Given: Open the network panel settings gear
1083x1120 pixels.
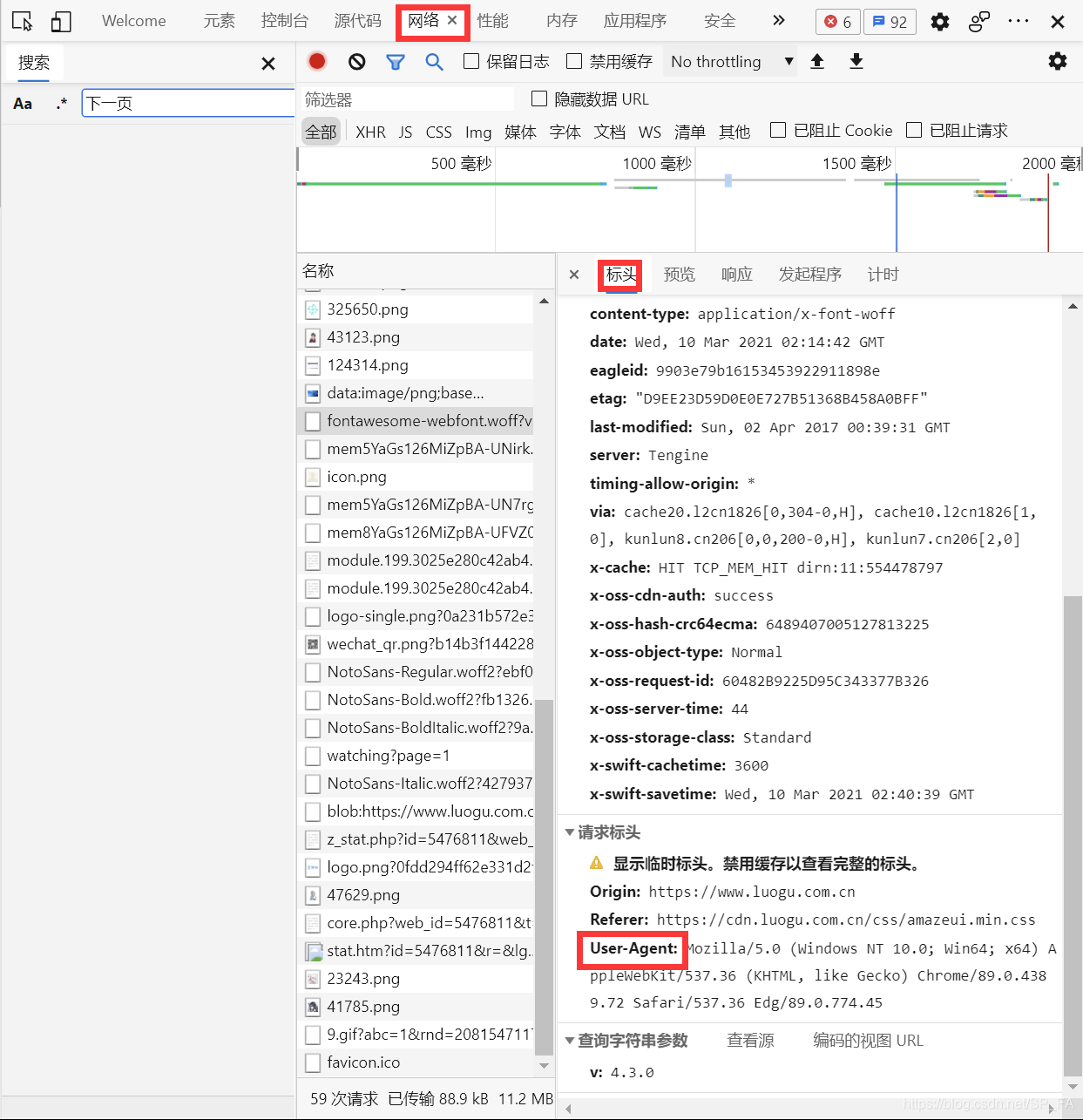Looking at the screenshot, I should tap(1057, 61).
